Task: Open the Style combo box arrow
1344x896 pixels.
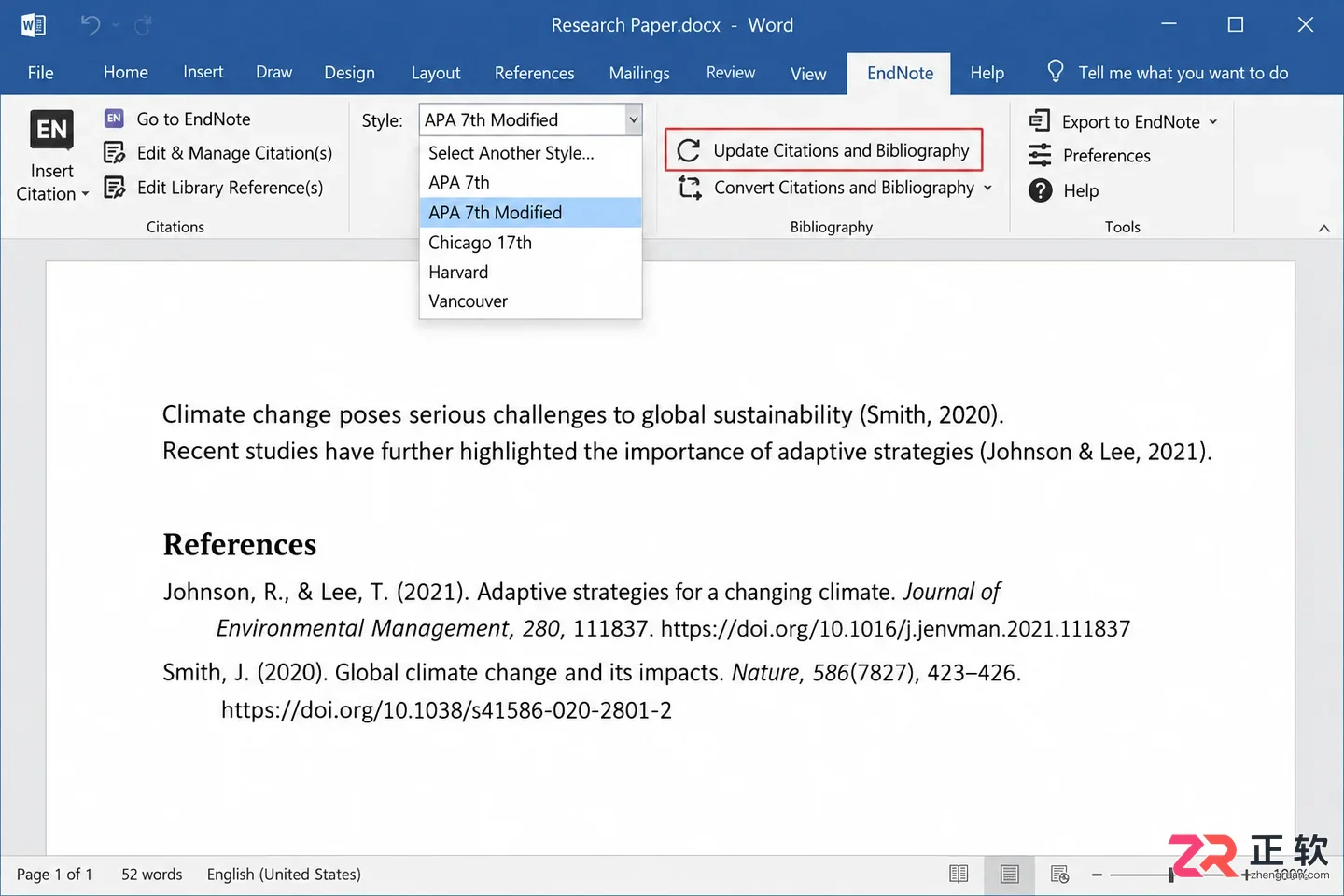Action: (x=633, y=119)
